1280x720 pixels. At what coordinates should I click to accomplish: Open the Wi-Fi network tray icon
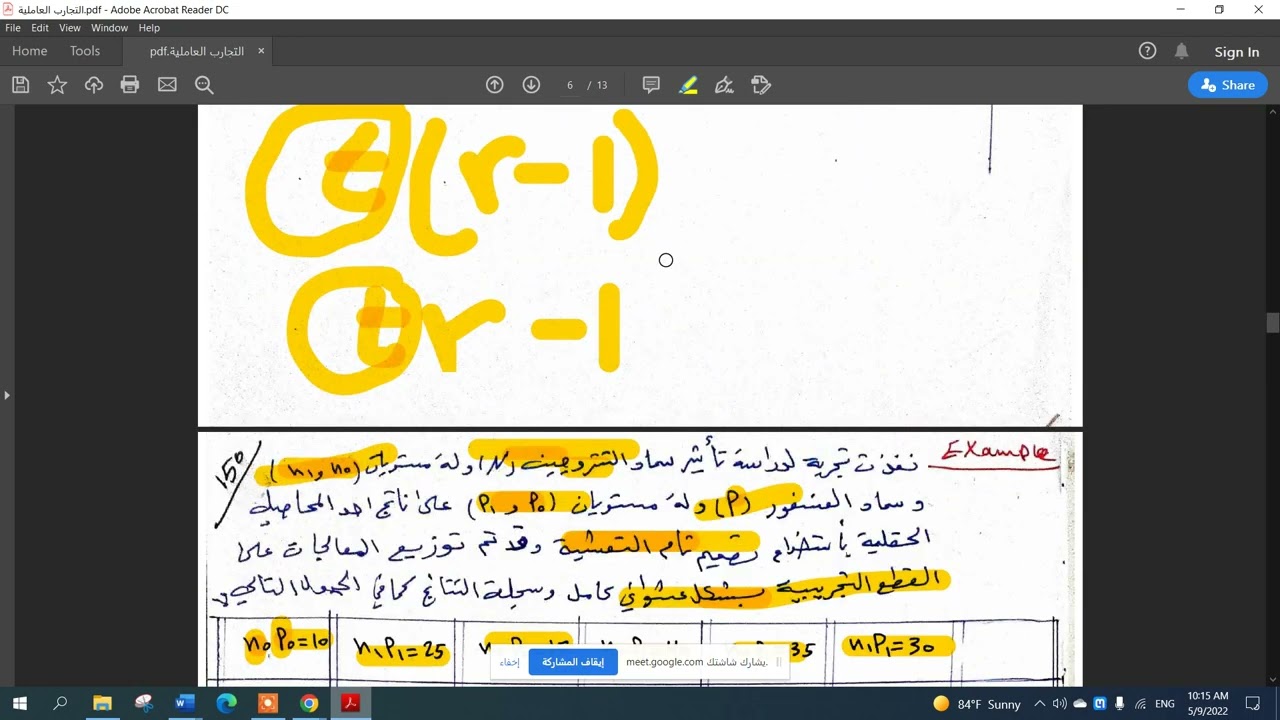[1140, 704]
